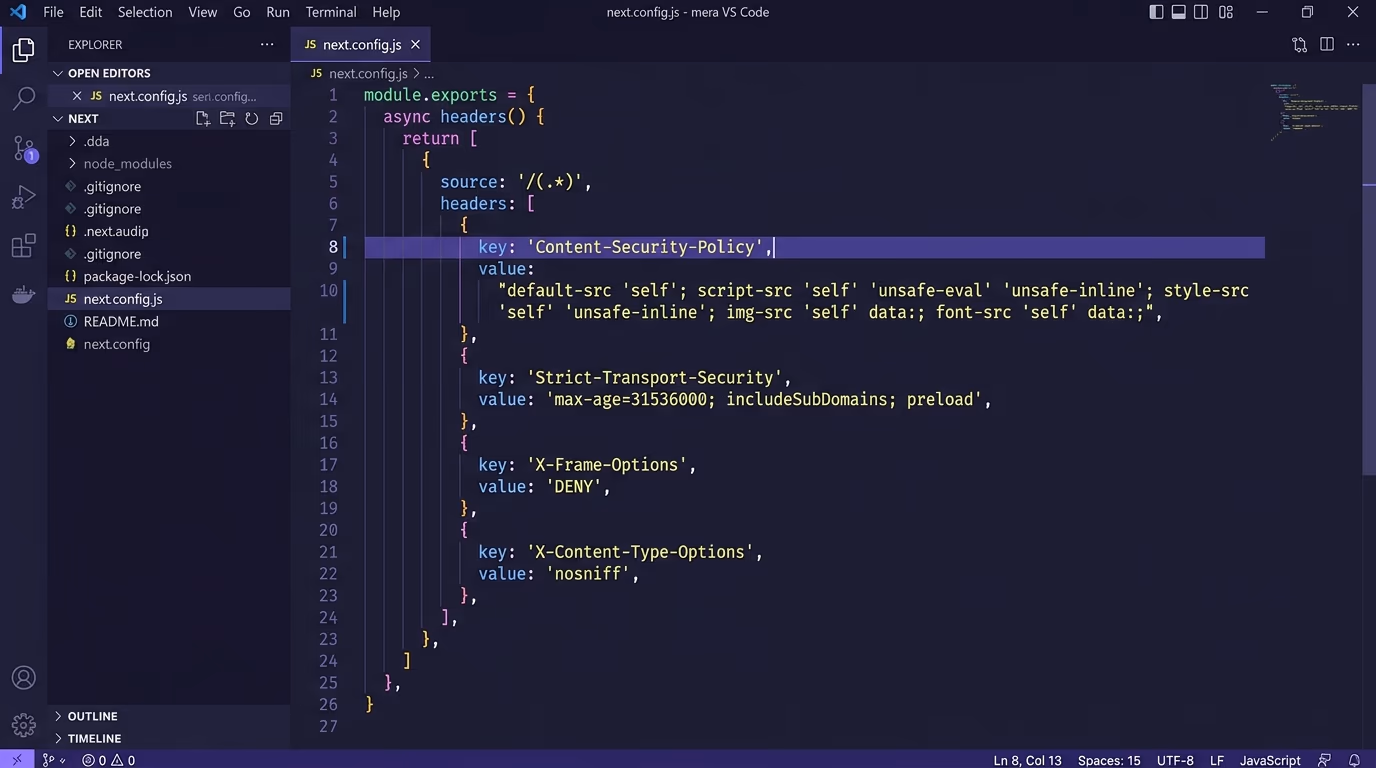Image resolution: width=1376 pixels, height=768 pixels.
Task: Open the Run menu
Action: (x=278, y=12)
